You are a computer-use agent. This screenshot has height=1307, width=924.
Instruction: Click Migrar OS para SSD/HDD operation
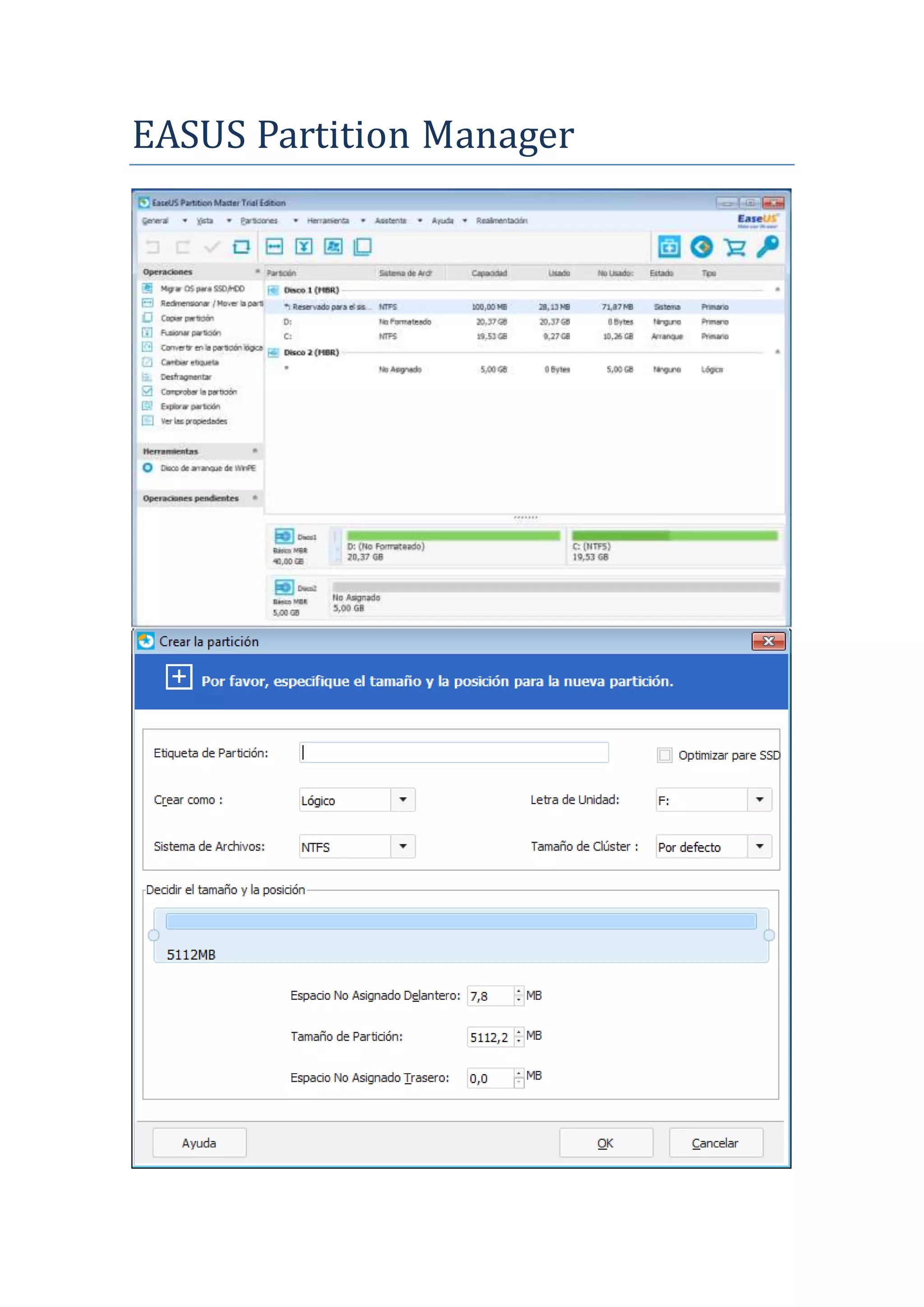202,288
